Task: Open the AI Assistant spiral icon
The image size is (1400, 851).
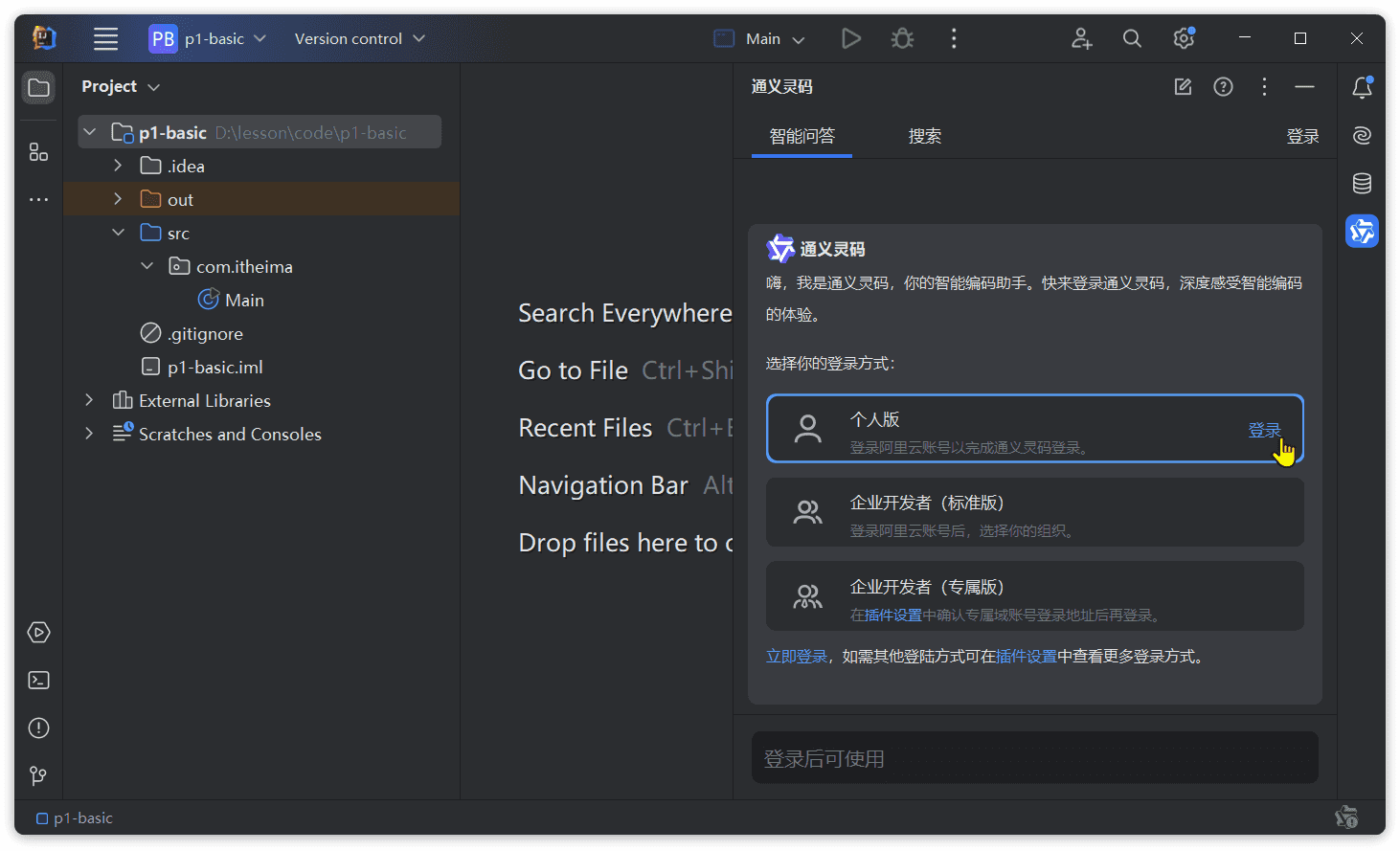Action: (1362, 135)
